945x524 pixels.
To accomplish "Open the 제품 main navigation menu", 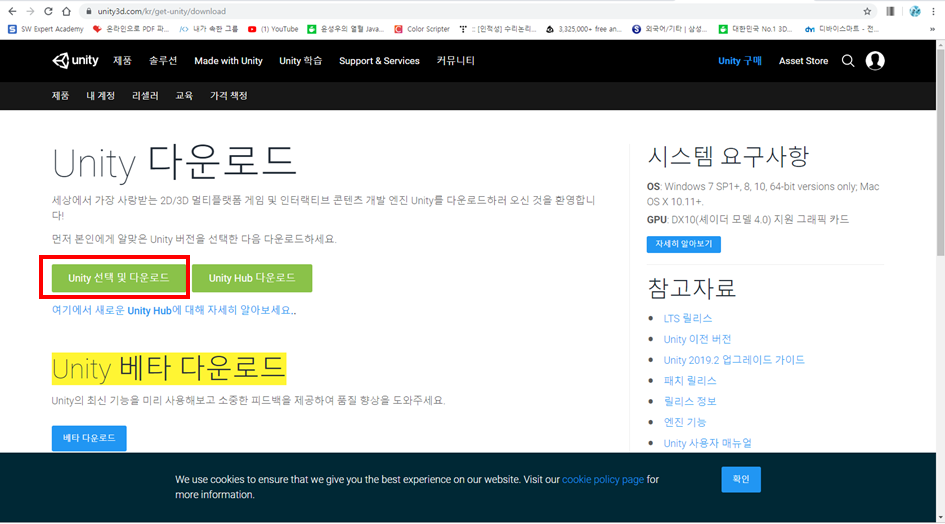I will pyautogui.click(x=122, y=60).
